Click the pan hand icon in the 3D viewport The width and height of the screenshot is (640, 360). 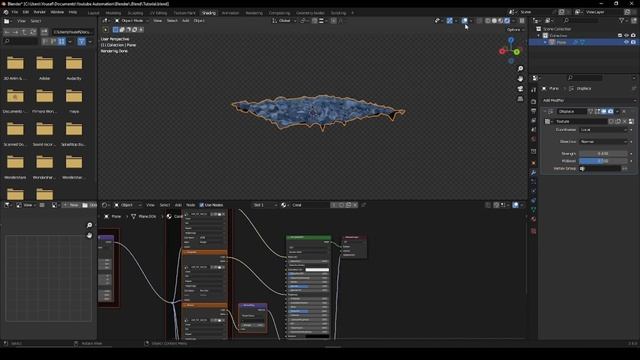coord(520,78)
